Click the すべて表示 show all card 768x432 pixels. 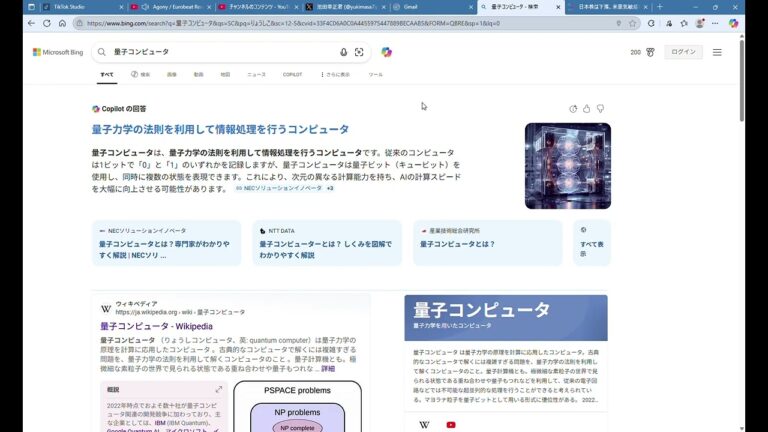pyautogui.click(x=592, y=243)
